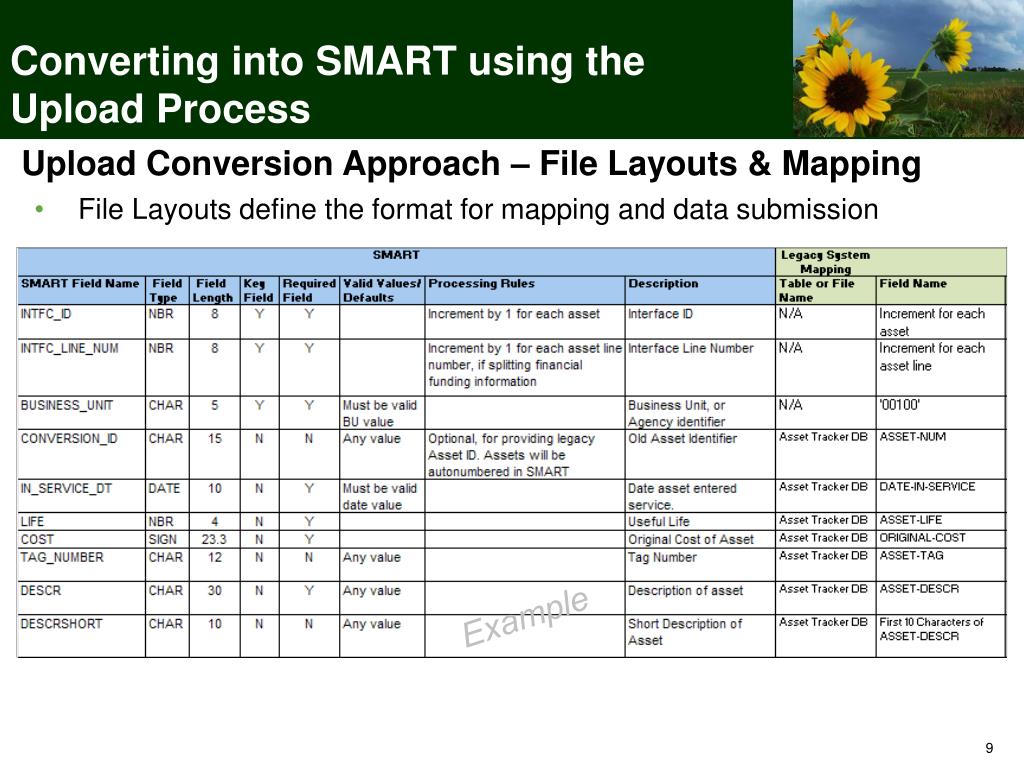Select the subheading 'Upload Conversion Approach – File Layouts & Mapping'
This screenshot has width=1024, height=768.
[472, 163]
